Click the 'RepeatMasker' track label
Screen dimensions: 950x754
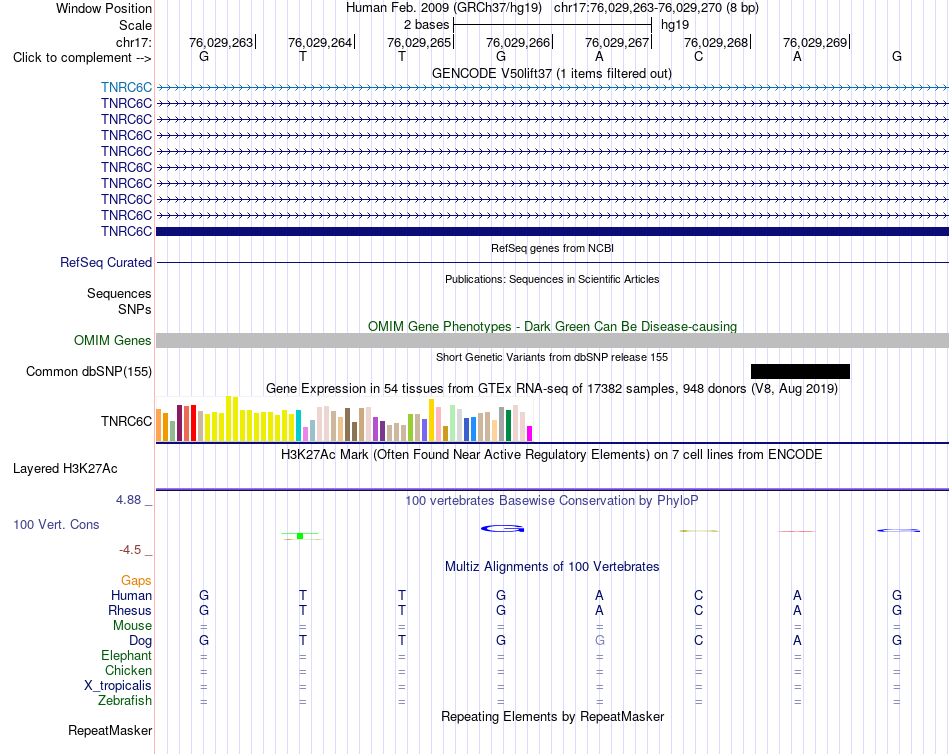click(x=110, y=731)
